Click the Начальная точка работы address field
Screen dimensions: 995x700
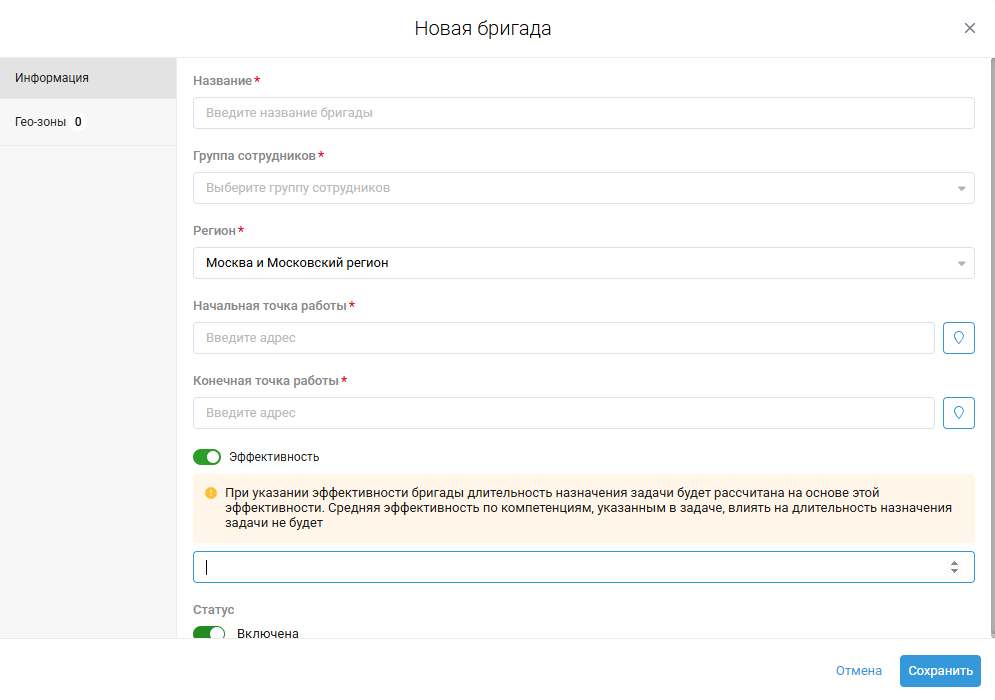[563, 338]
